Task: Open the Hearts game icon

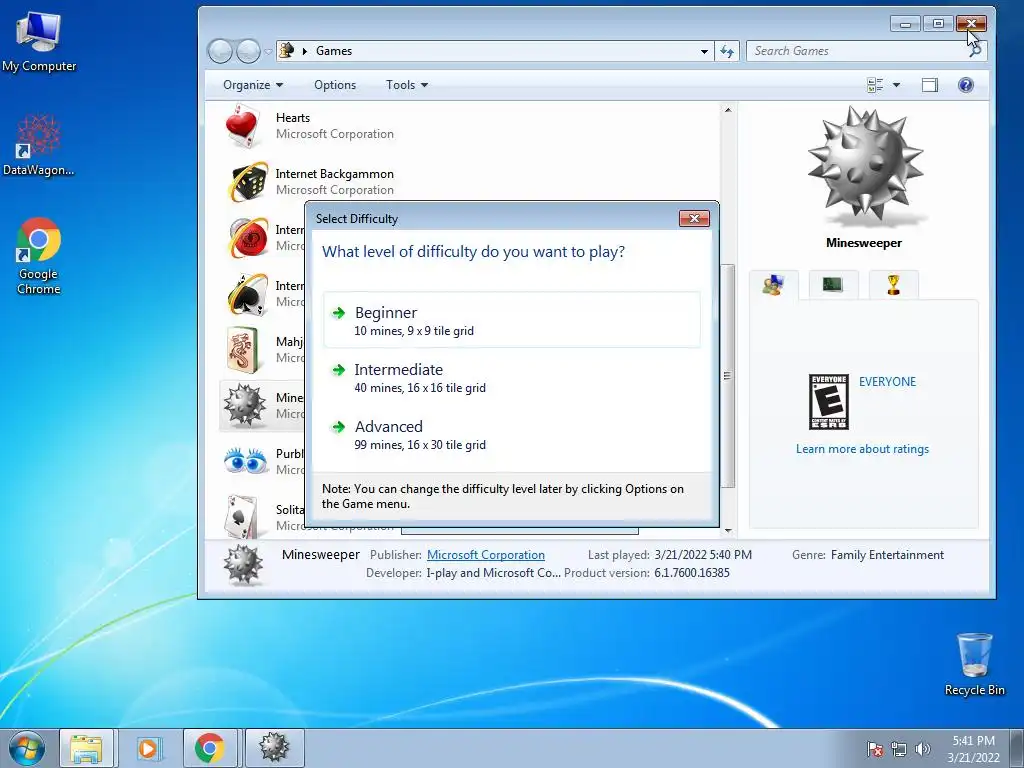Action: tap(242, 126)
